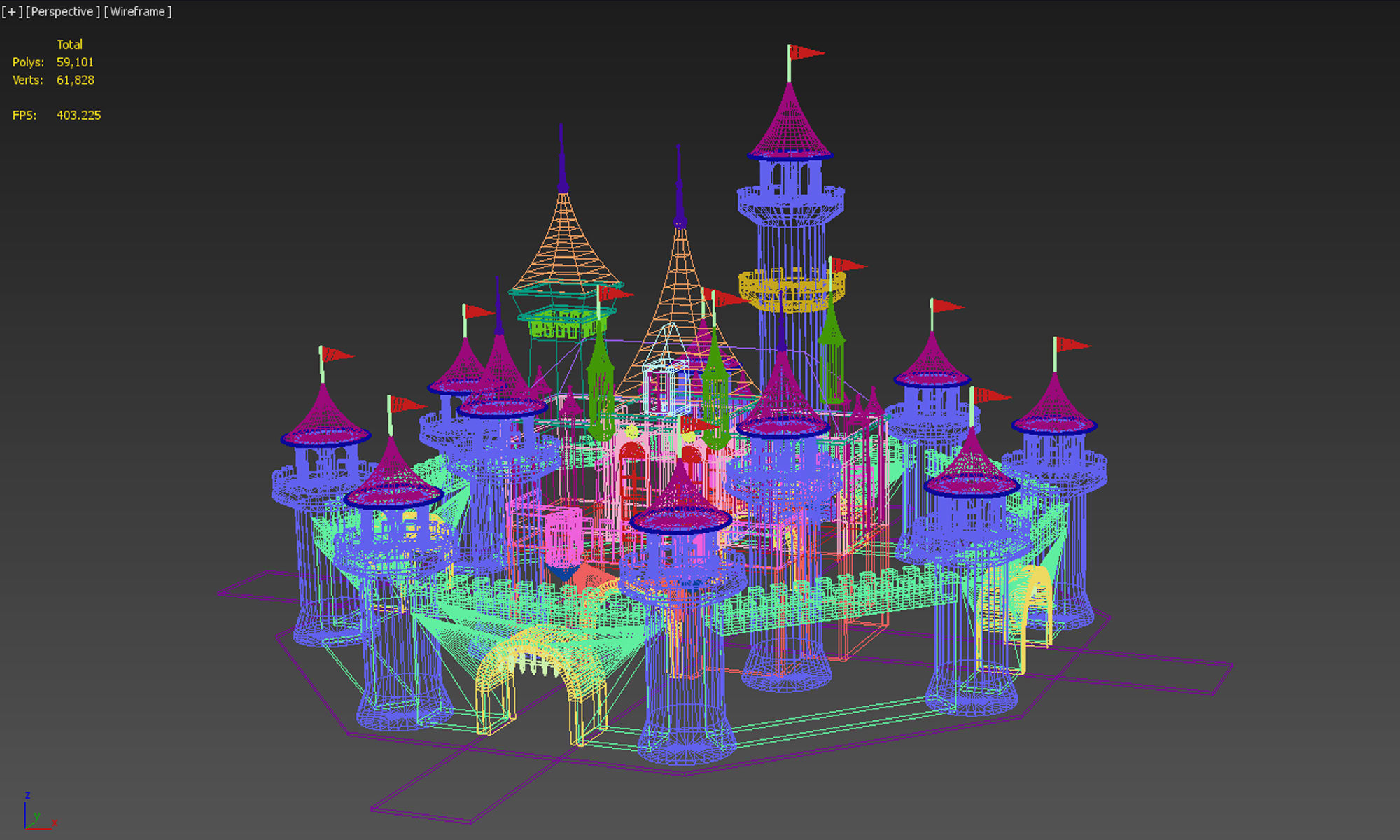Open the Wireframe shading label menu
Viewport: 1400px width, 840px height.
[138, 12]
